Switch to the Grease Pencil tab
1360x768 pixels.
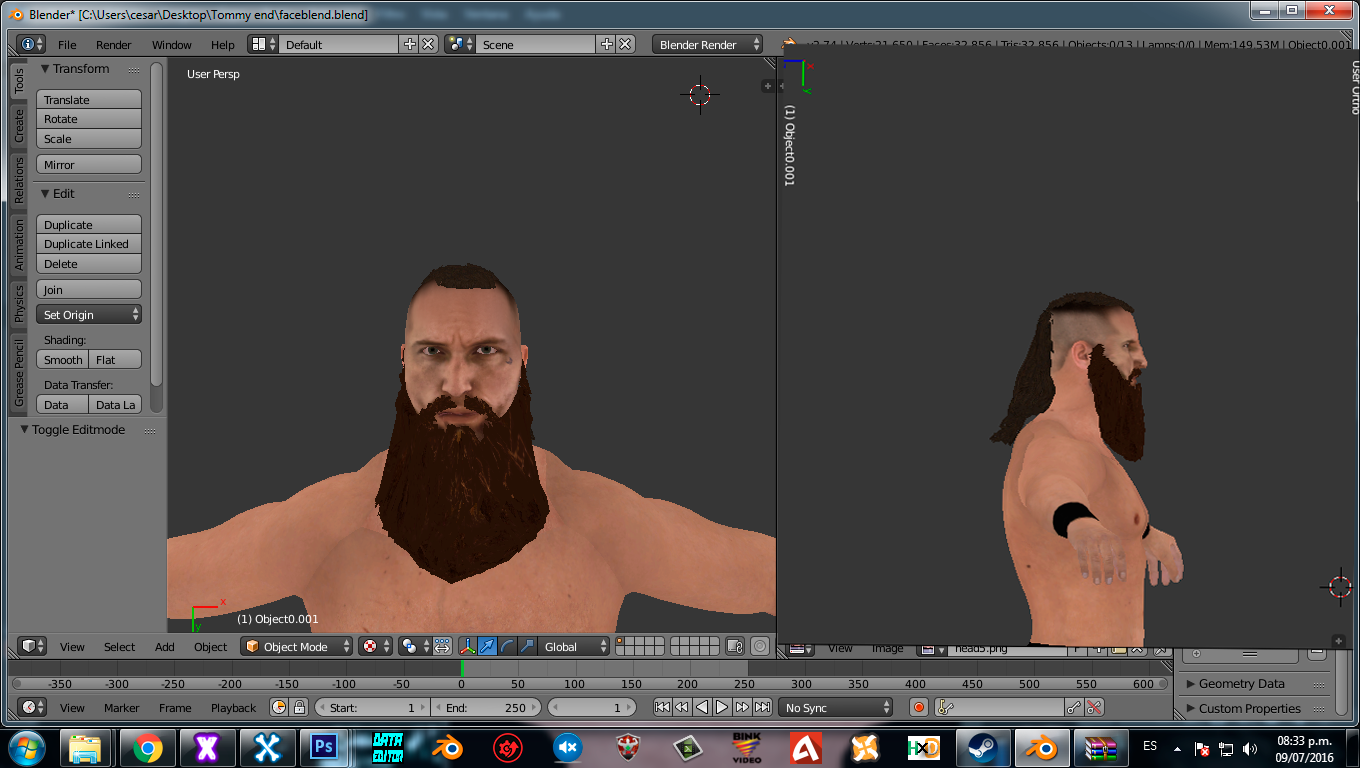19,373
